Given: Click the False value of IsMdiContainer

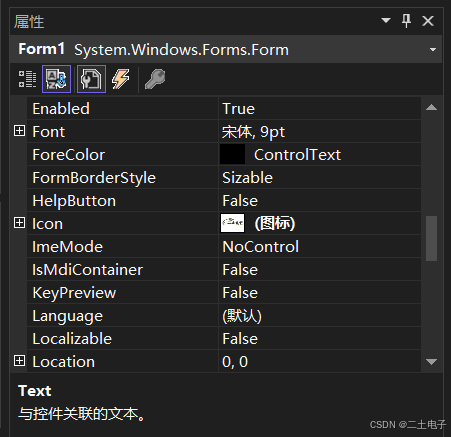Looking at the screenshot, I should click(x=240, y=270).
